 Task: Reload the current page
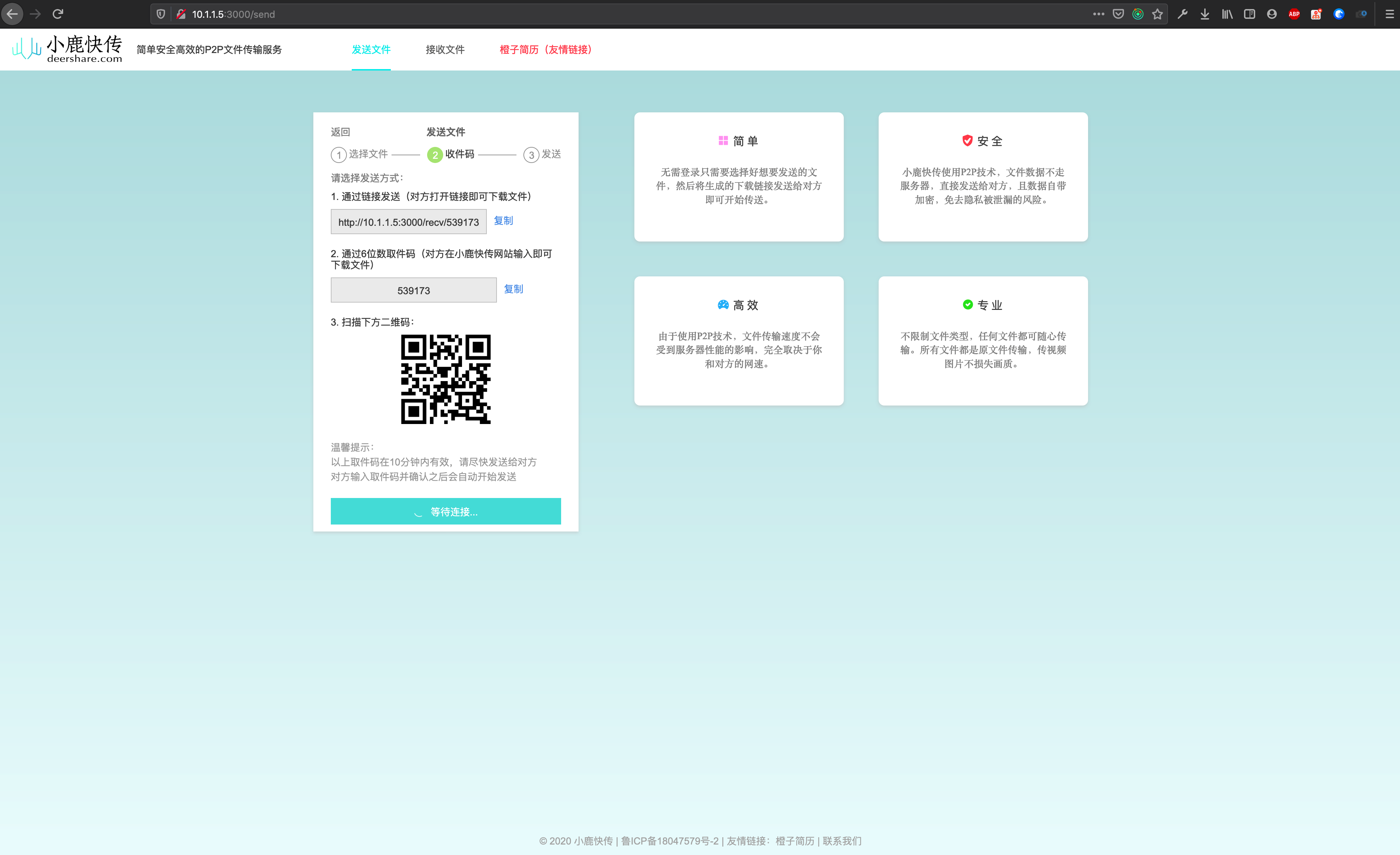click(x=58, y=14)
